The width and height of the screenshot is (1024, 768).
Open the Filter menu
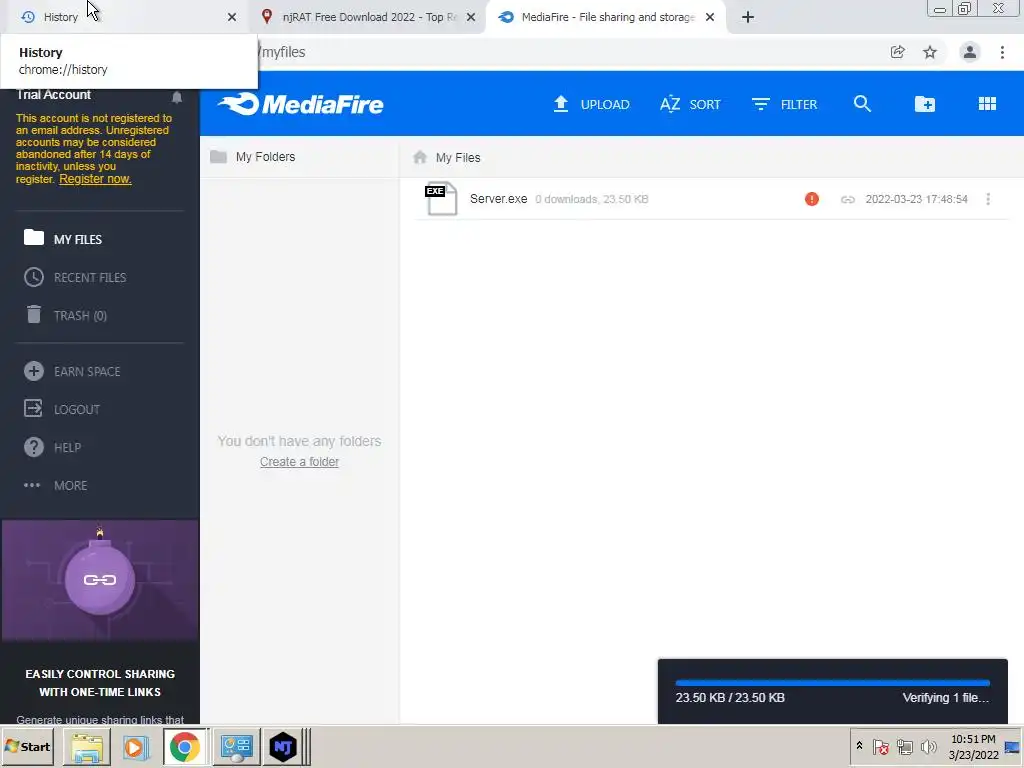784,104
